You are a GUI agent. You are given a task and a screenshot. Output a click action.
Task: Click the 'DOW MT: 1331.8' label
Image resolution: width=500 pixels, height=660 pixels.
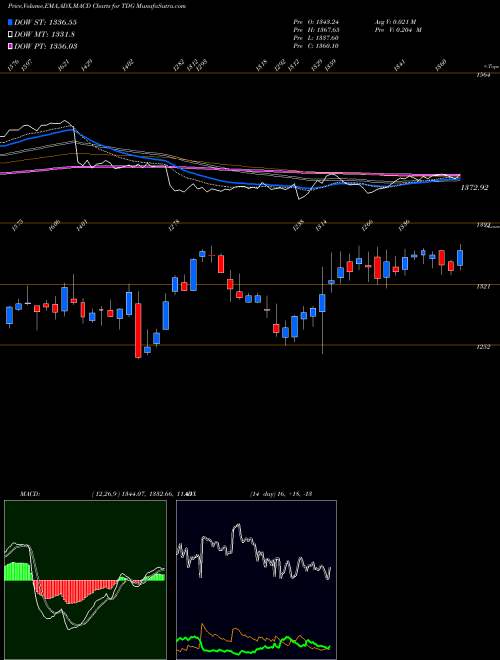45,35
